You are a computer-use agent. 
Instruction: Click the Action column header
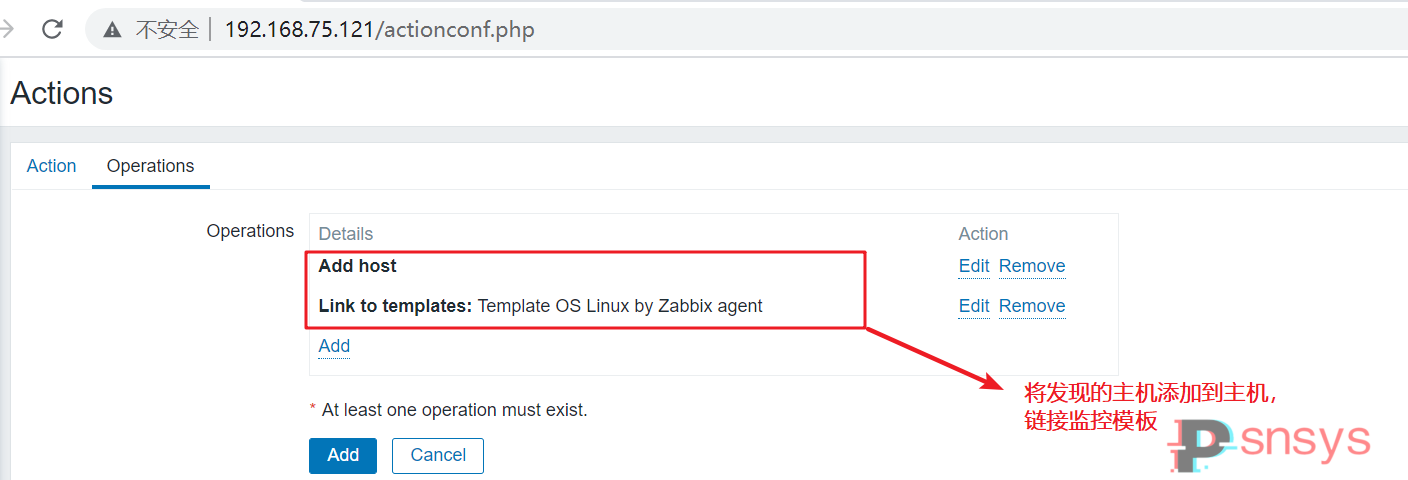pos(983,234)
